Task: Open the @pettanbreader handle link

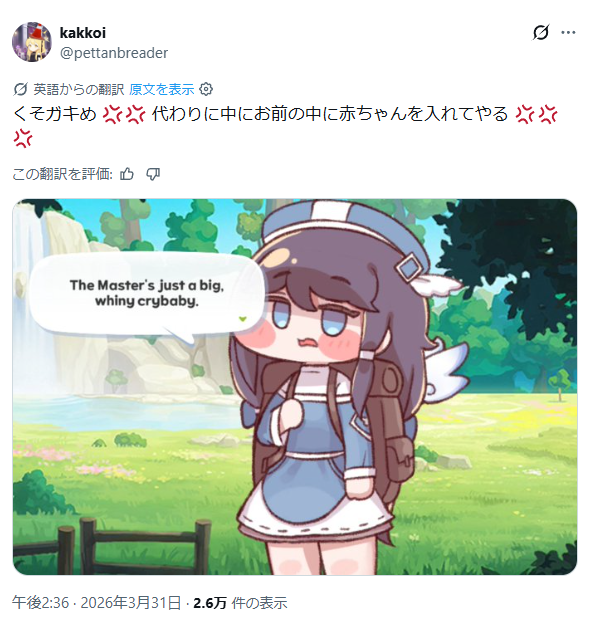Action: (x=114, y=53)
